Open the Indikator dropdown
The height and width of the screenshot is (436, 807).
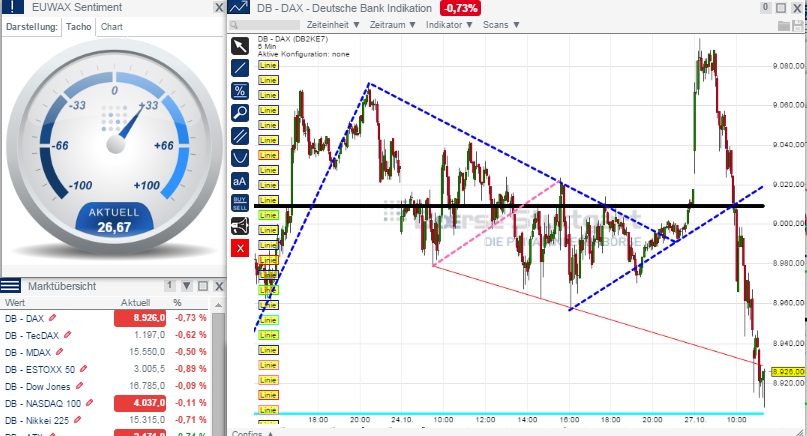(449, 25)
